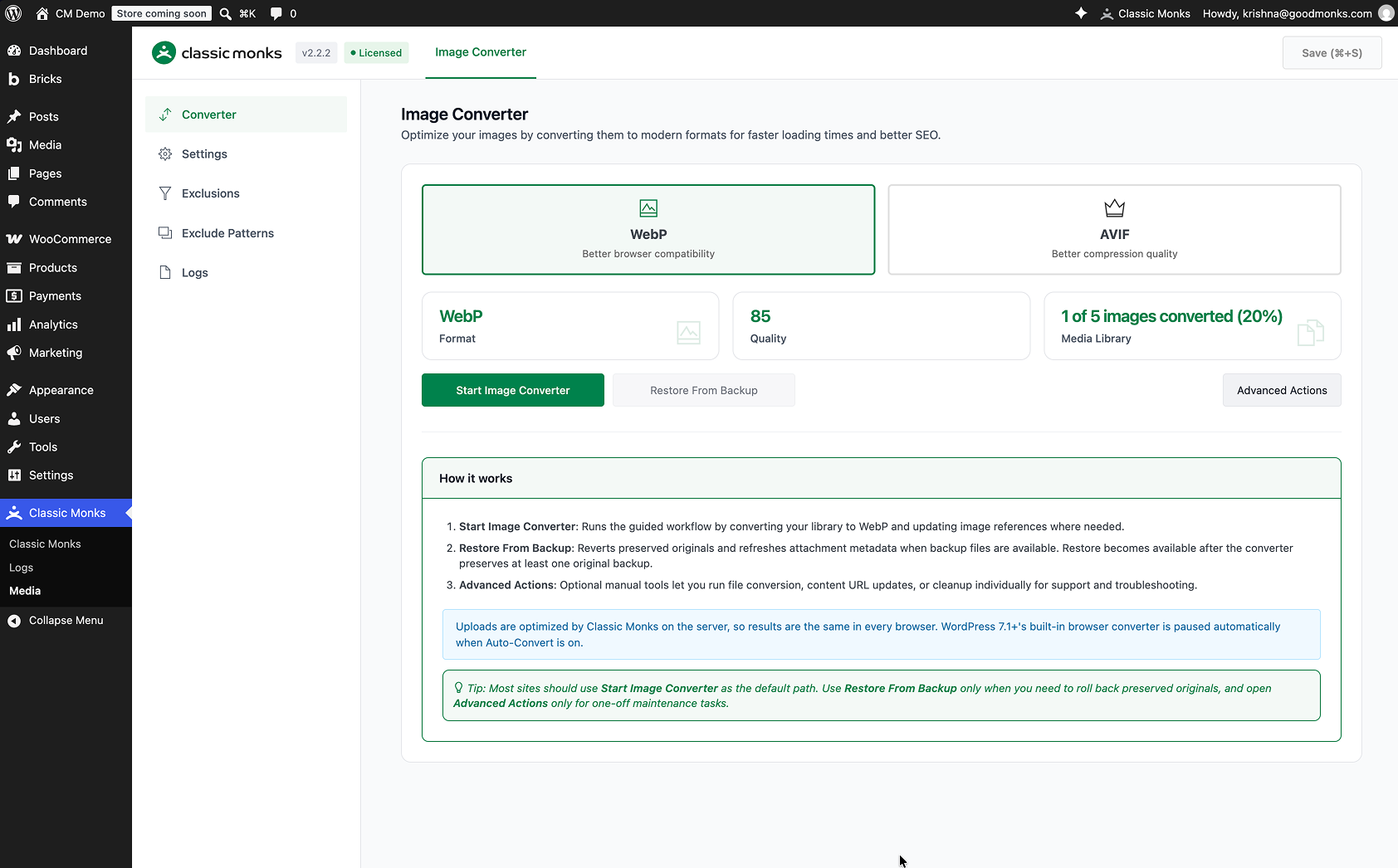Click the Posts pin icon
This screenshot has height=868, width=1398.
point(14,116)
